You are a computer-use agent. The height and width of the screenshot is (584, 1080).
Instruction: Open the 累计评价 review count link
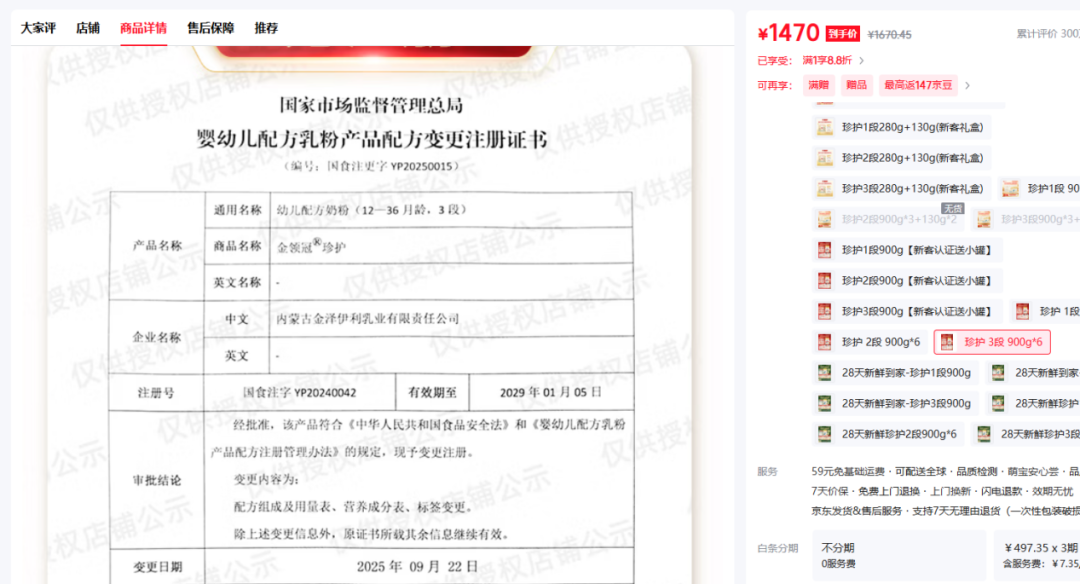coord(1048,34)
